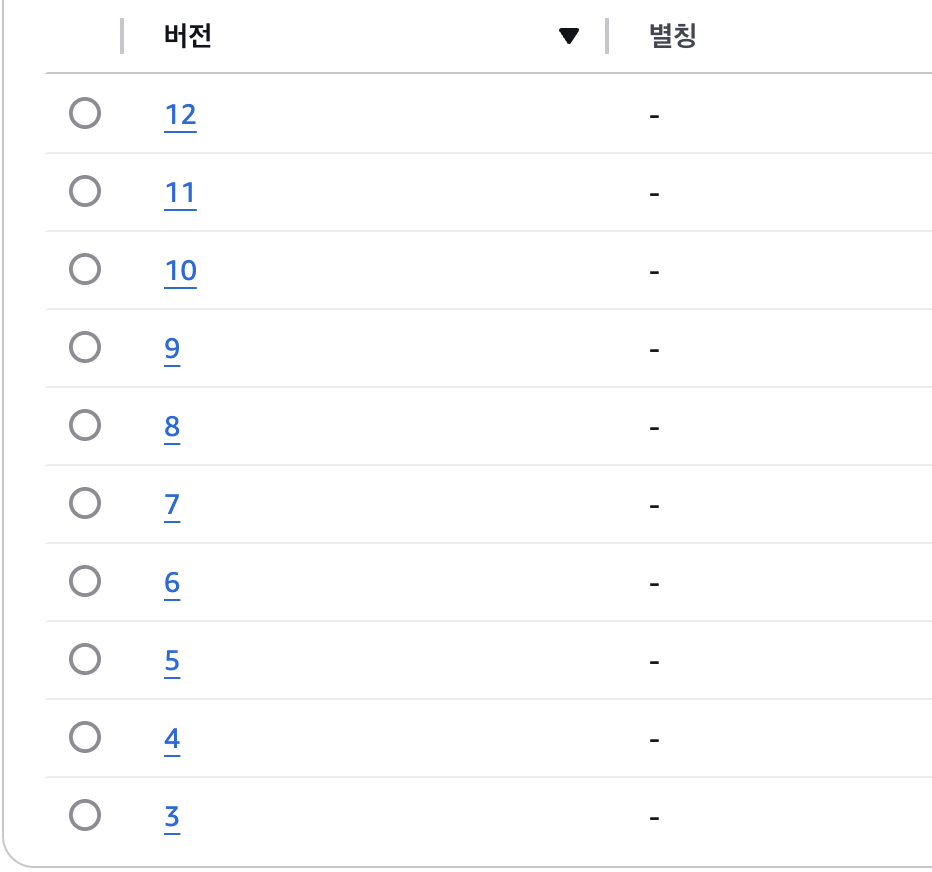This screenshot has width=932, height=872.
Task: Sort by the 버전 column descending arrow
Action: coord(569,37)
